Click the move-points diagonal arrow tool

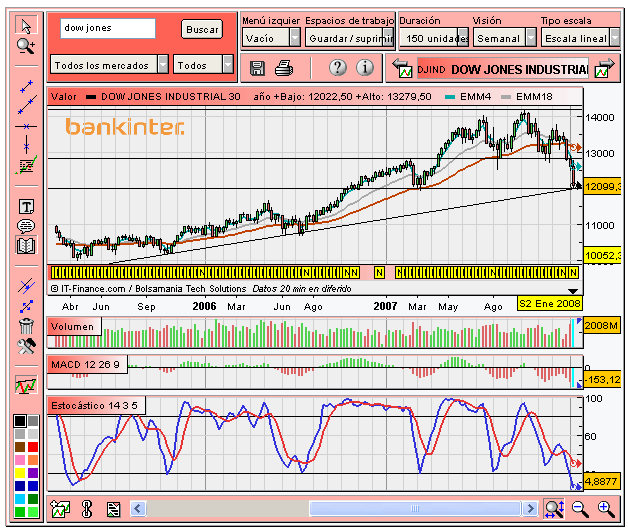pos(26,306)
